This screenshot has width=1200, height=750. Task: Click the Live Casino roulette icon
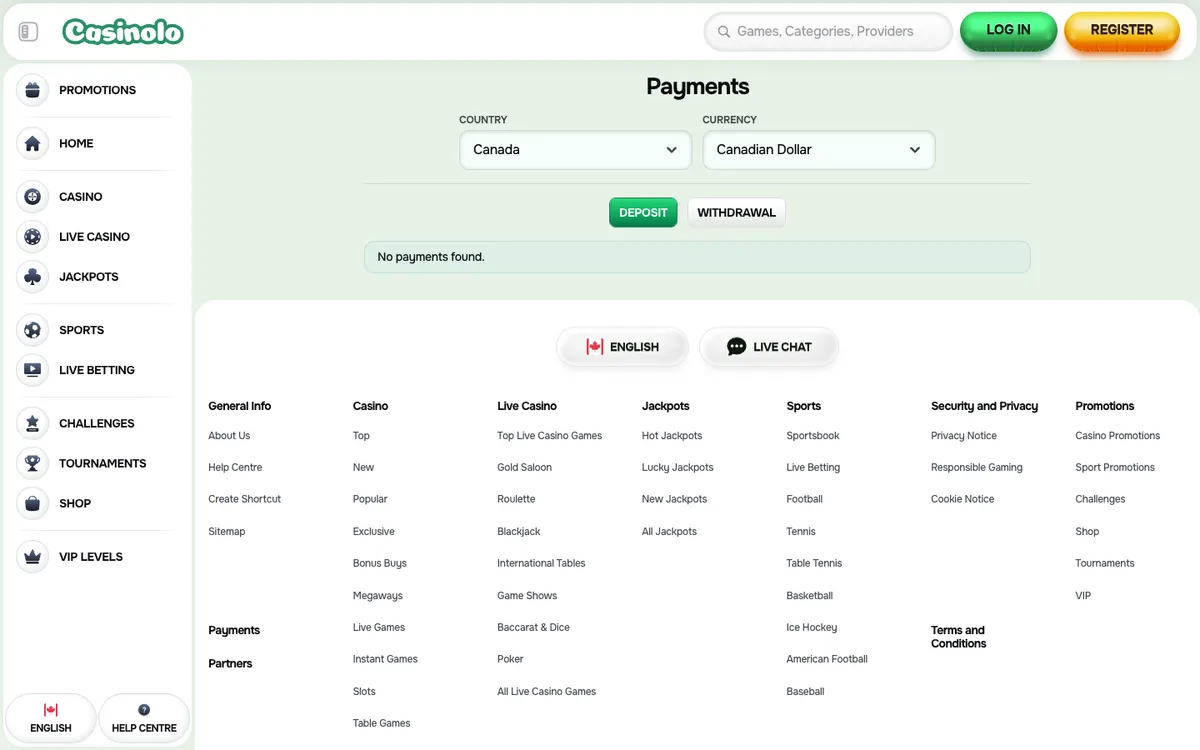tap(32, 237)
